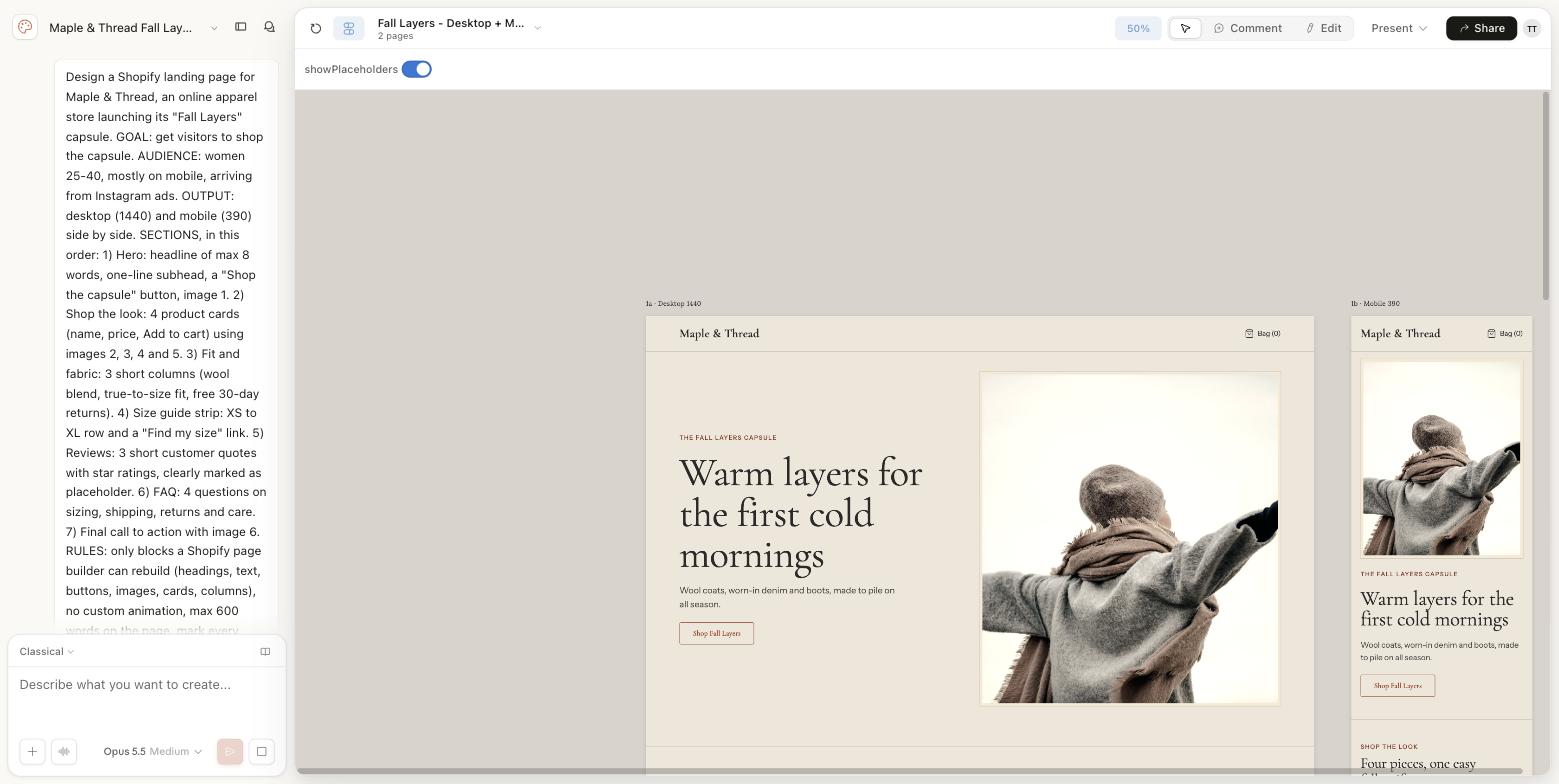Click 'SHOP THE LOOK' label in mobile mockup
Viewport: 1559px width, 784px height.
click(1389, 747)
